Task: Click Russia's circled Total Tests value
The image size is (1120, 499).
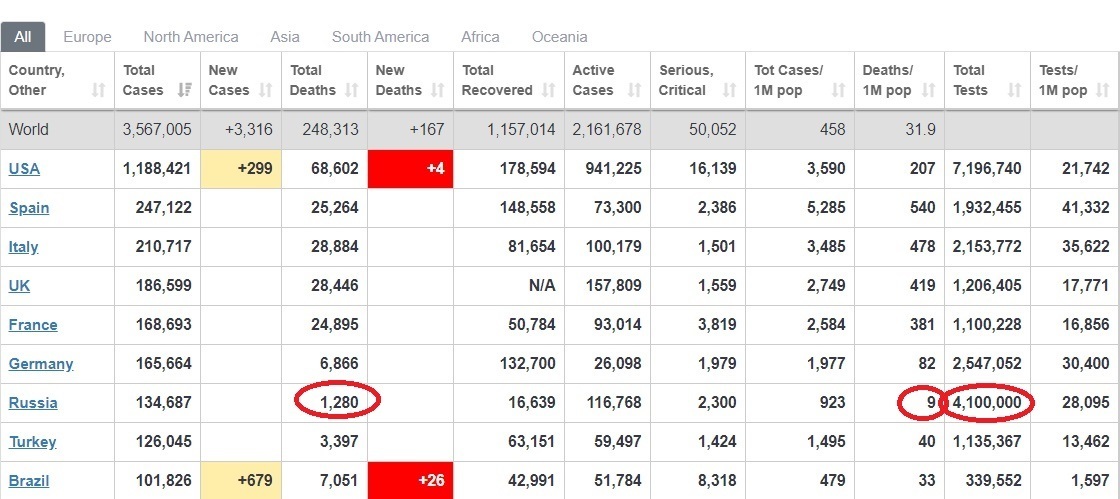Action: (x=987, y=403)
